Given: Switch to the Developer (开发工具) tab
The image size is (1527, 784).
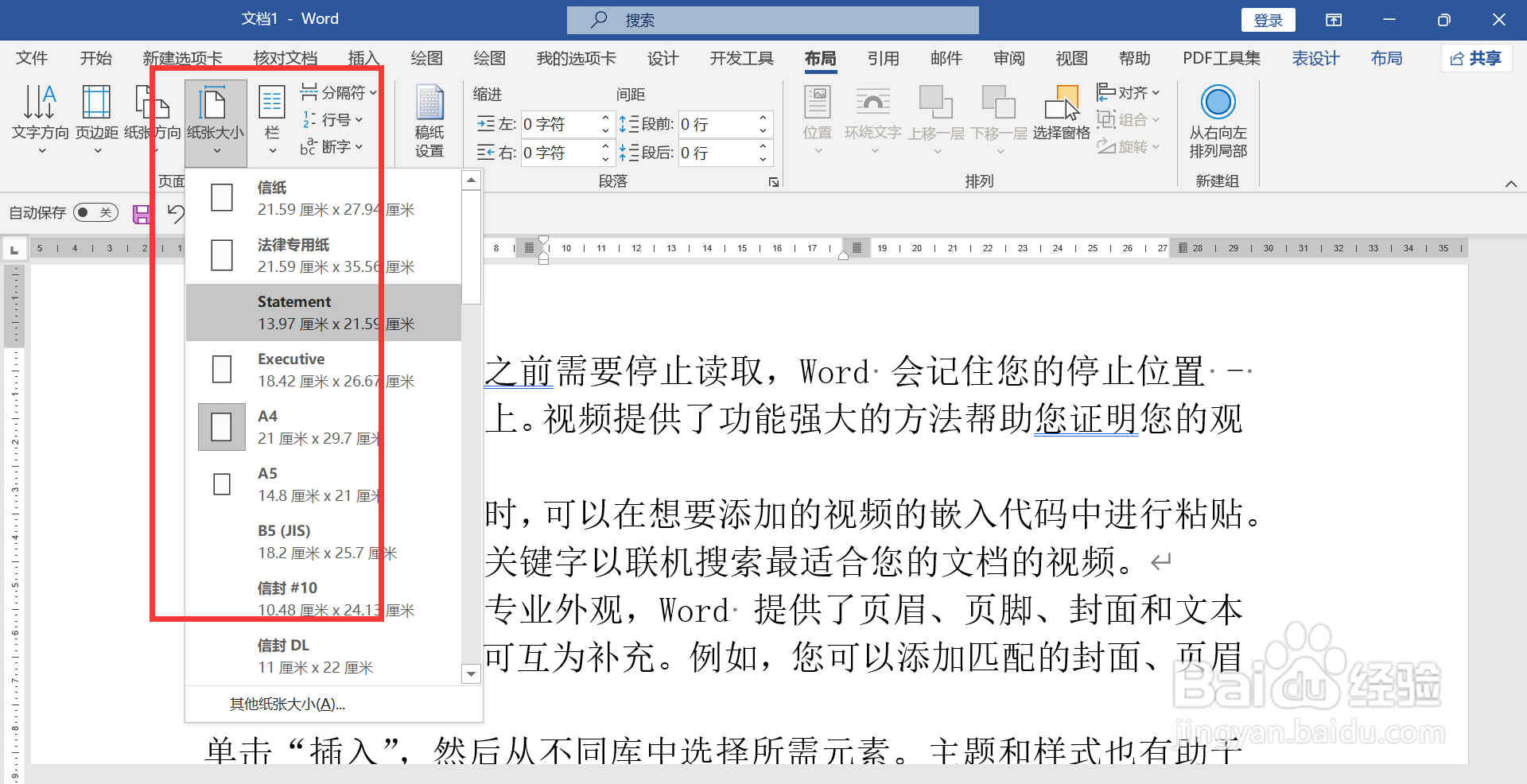Looking at the screenshot, I should 741,58.
